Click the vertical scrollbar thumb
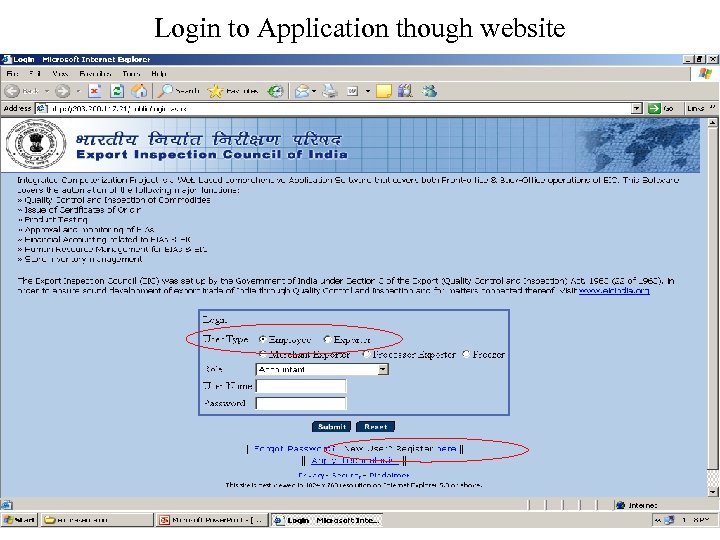Viewport: 720px width, 540px height. coord(712,298)
